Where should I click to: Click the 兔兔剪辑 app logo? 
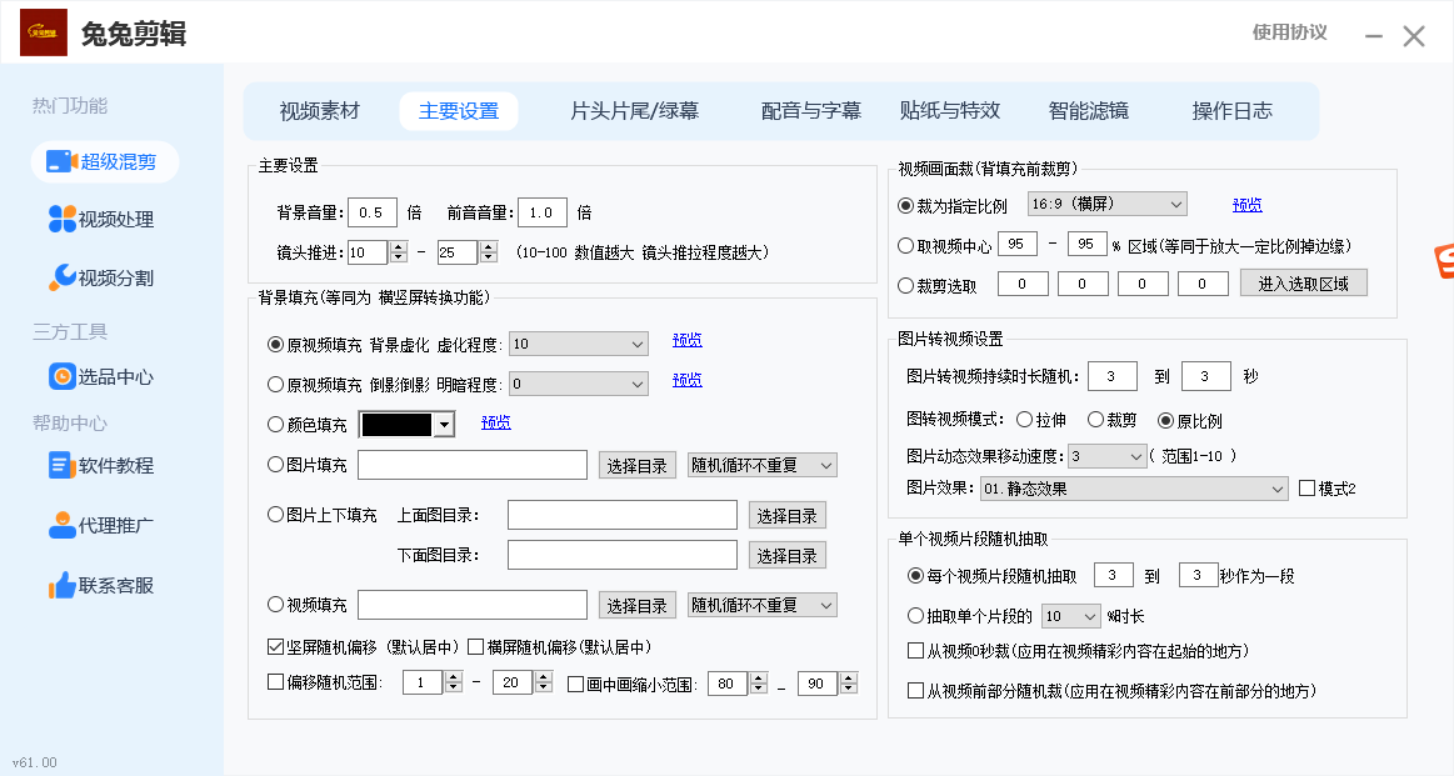pos(44,33)
